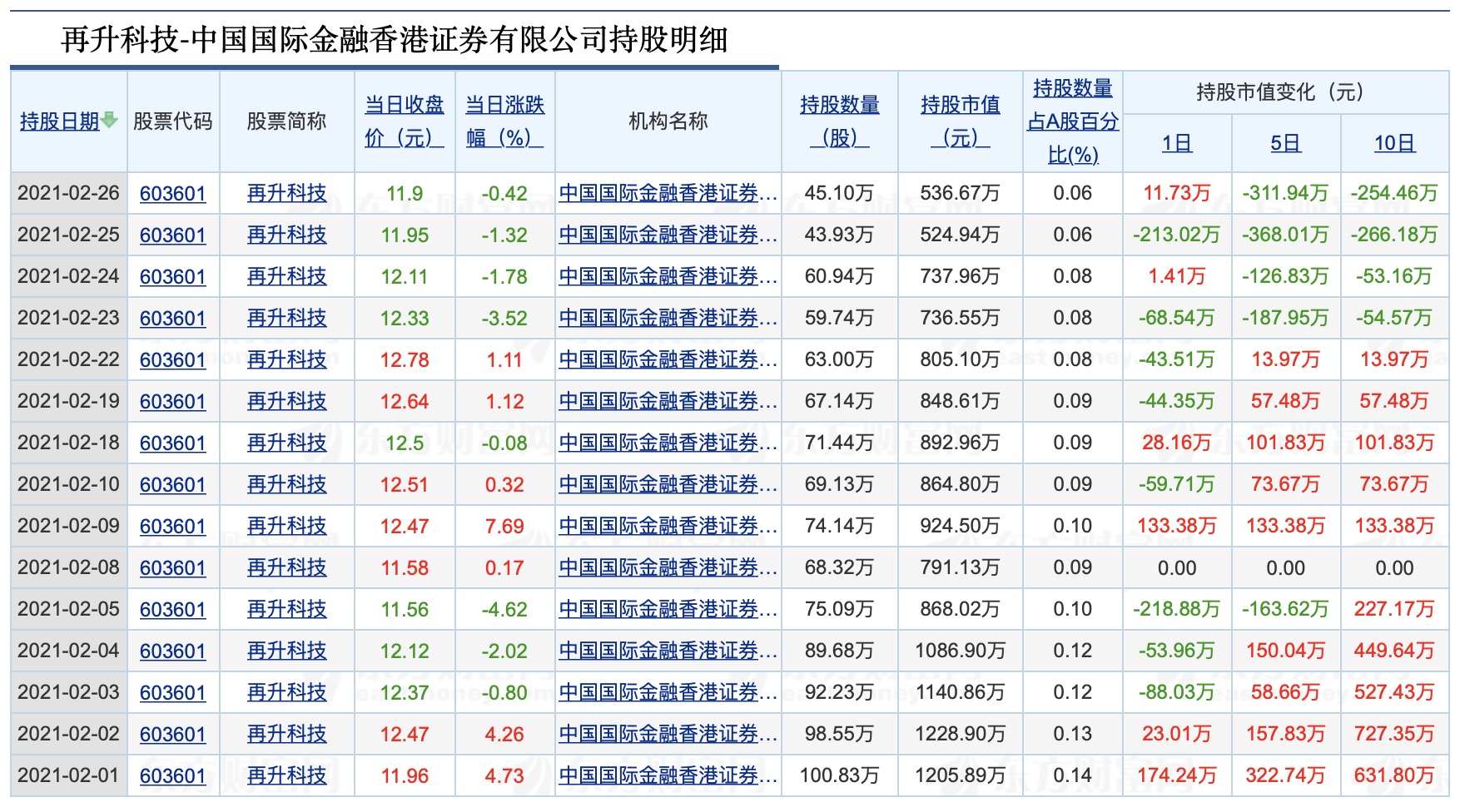
Task: Open stock code 603601 in 2021-02-23 row
Action: coord(172,319)
